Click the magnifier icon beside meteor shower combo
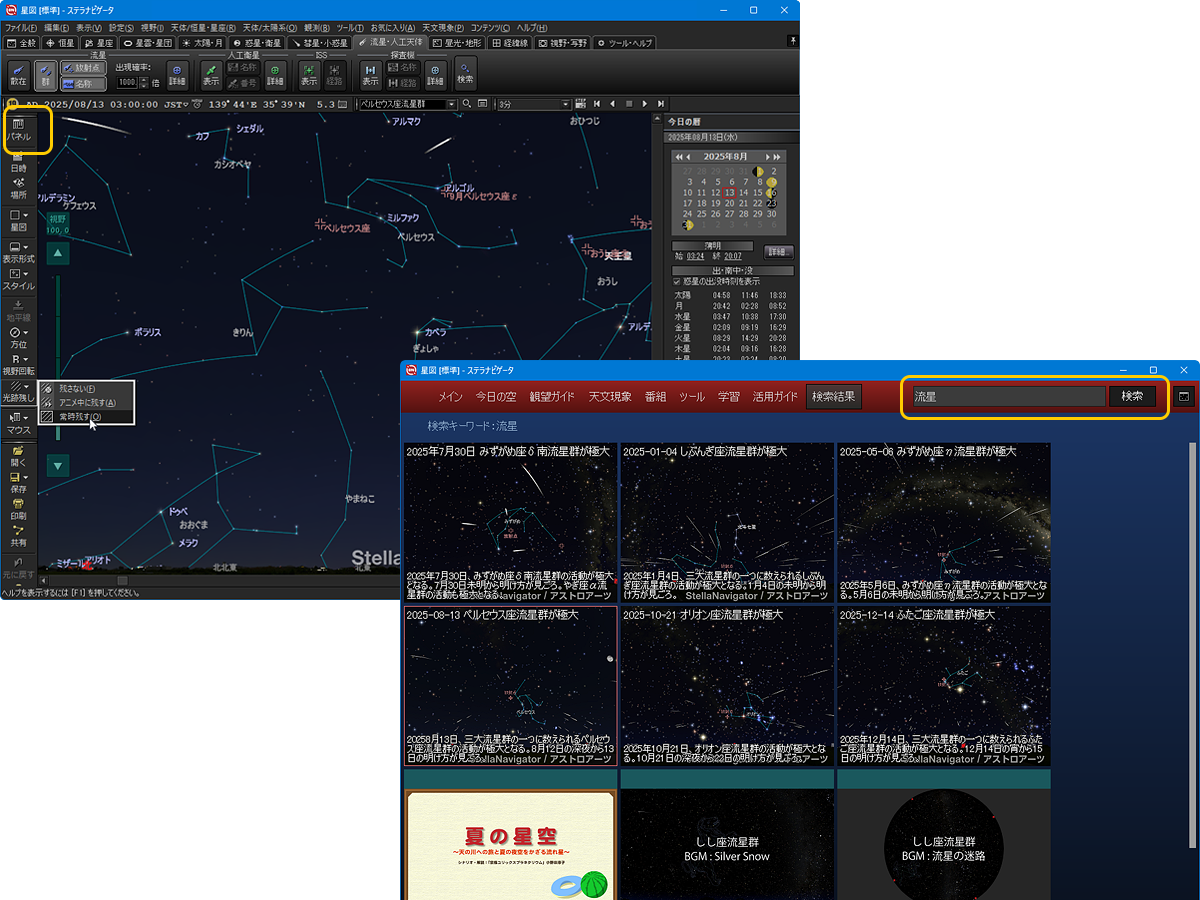This screenshot has height=900, width=1200. click(467, 104)
